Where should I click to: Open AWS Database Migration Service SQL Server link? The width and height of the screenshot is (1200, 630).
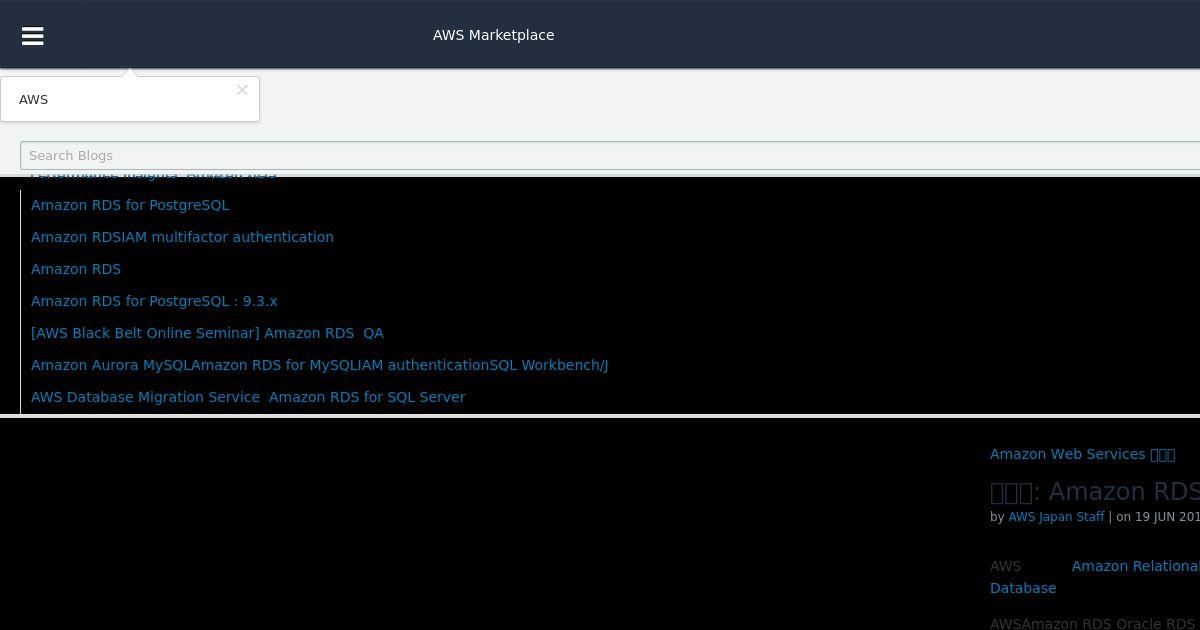[x=248, y=397]
